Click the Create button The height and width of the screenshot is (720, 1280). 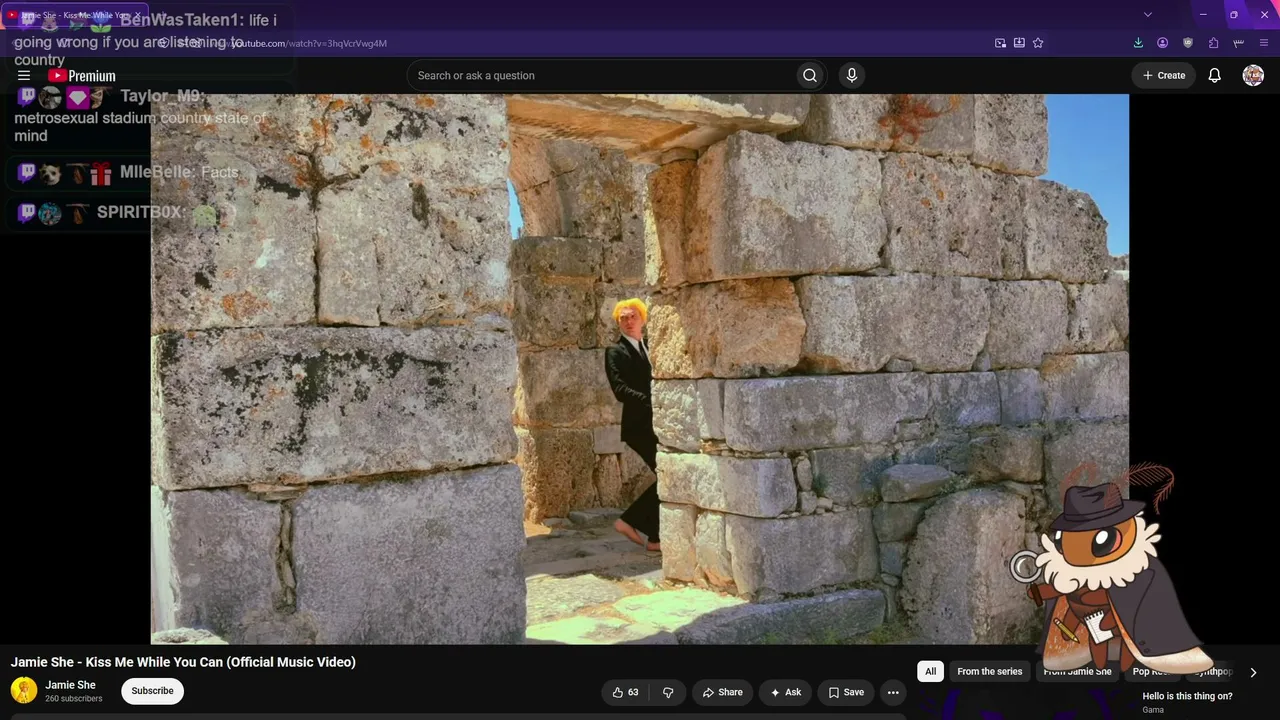(x=1164, y=75)
